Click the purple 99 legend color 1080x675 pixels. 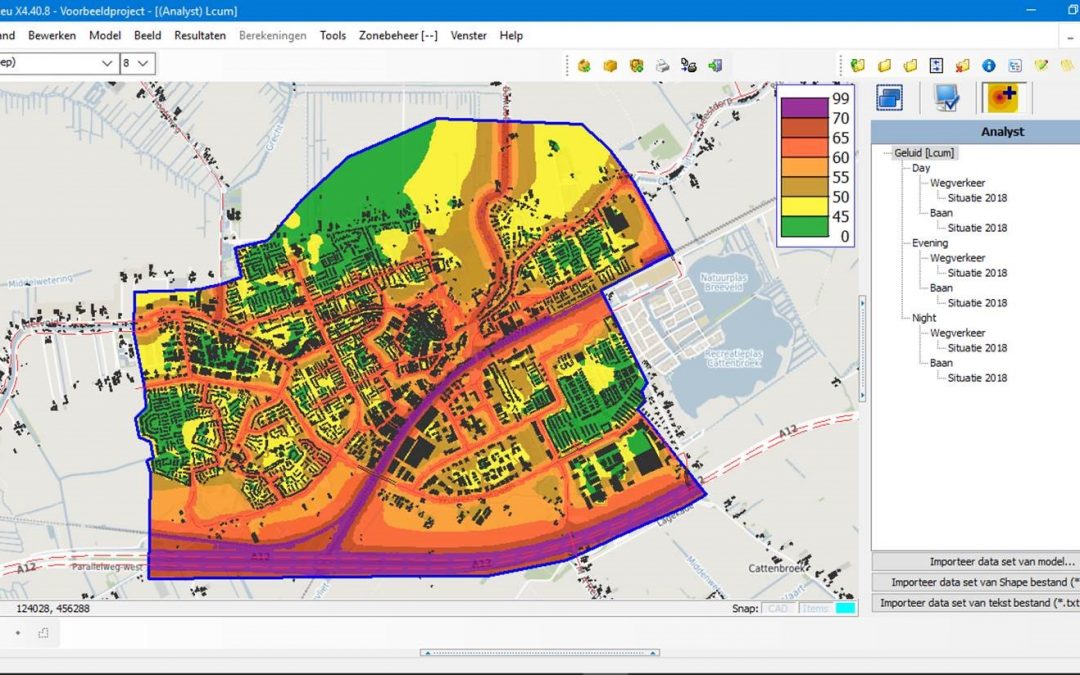click(804, 107)
